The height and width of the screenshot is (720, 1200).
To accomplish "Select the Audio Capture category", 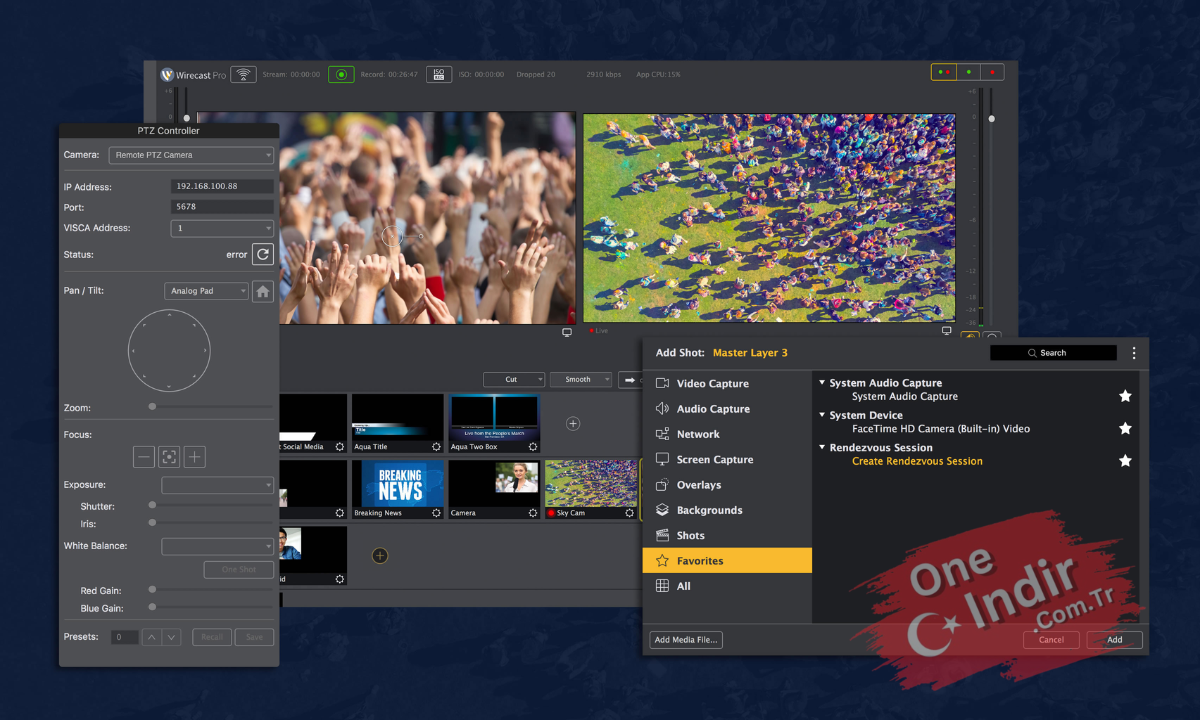I will (727, 409).
